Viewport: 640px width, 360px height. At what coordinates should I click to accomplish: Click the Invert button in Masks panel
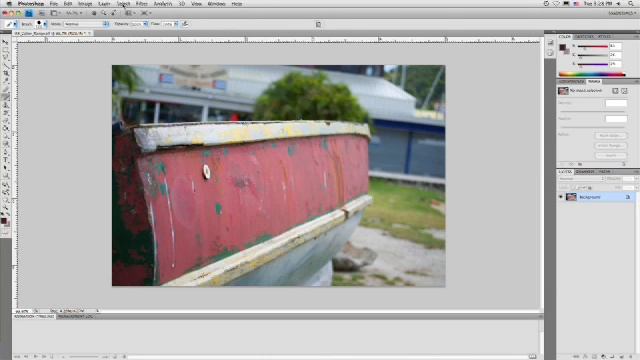click(x=610, y=156)
